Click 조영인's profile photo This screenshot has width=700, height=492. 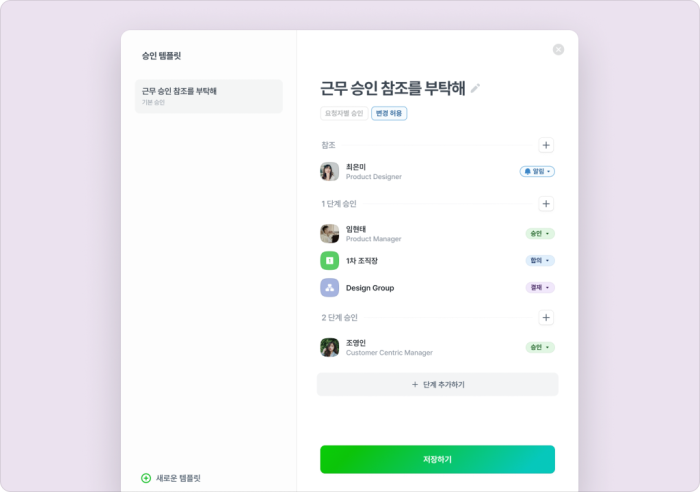coord(329,347)
